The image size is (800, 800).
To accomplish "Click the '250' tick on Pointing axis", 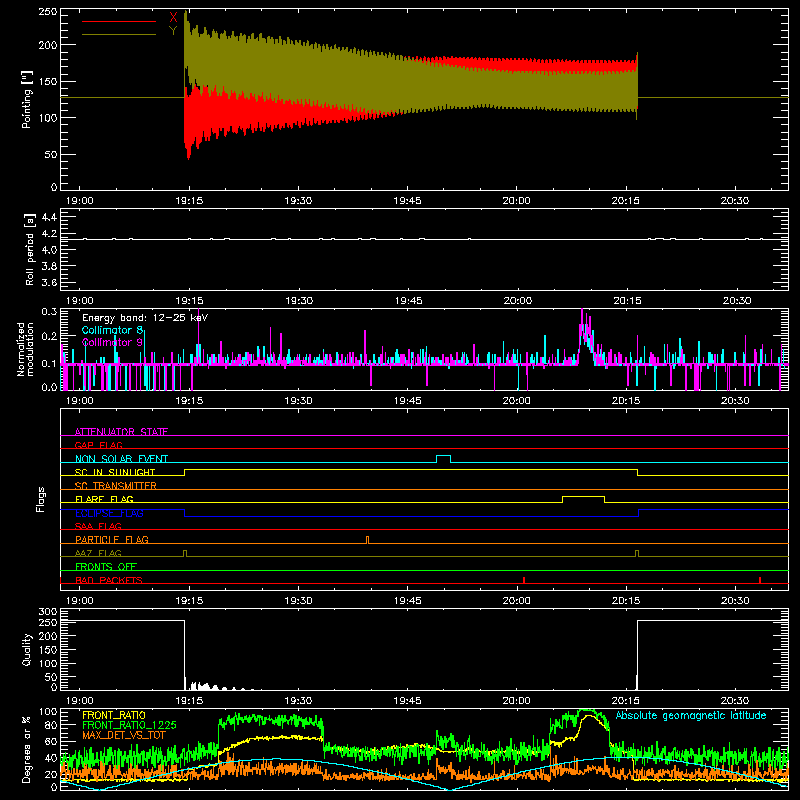I will point(48,12).
